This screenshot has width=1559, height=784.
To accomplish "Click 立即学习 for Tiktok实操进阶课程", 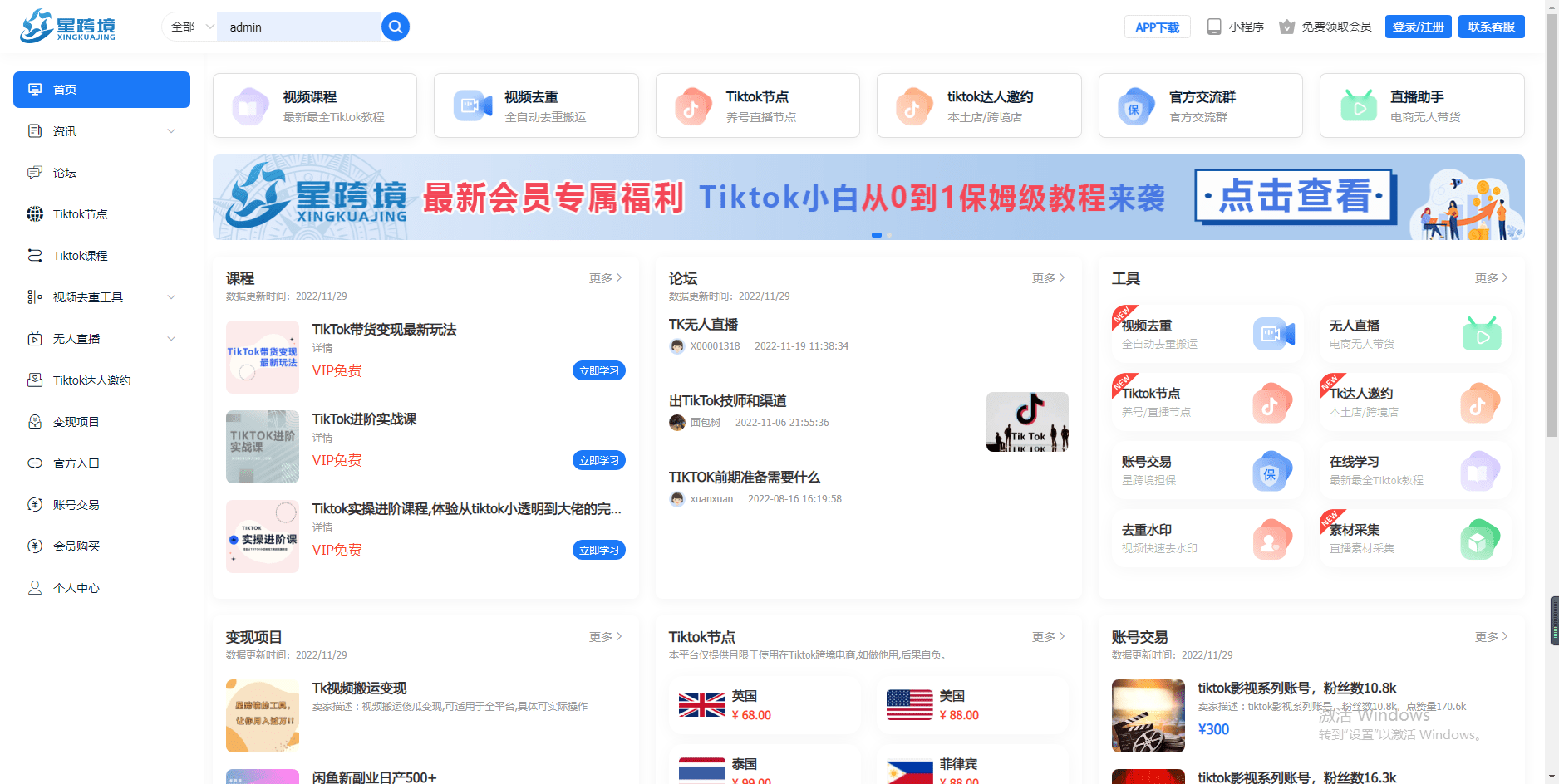I will pyautogui.click(x=599, y=550).
